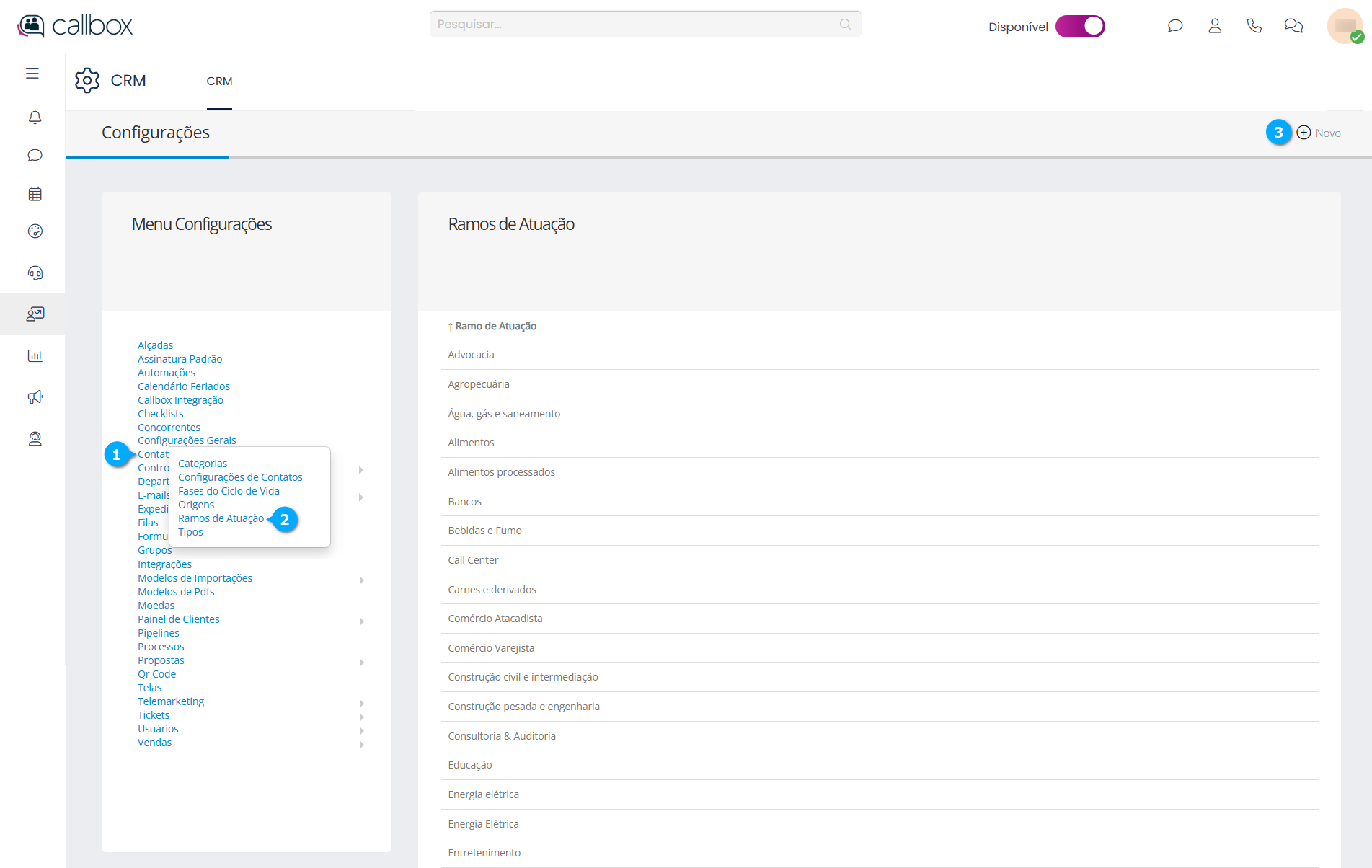Toggle the Disponível availability switch
1372x868 pixels.
pyautogui.click(x=1079, y=26)
